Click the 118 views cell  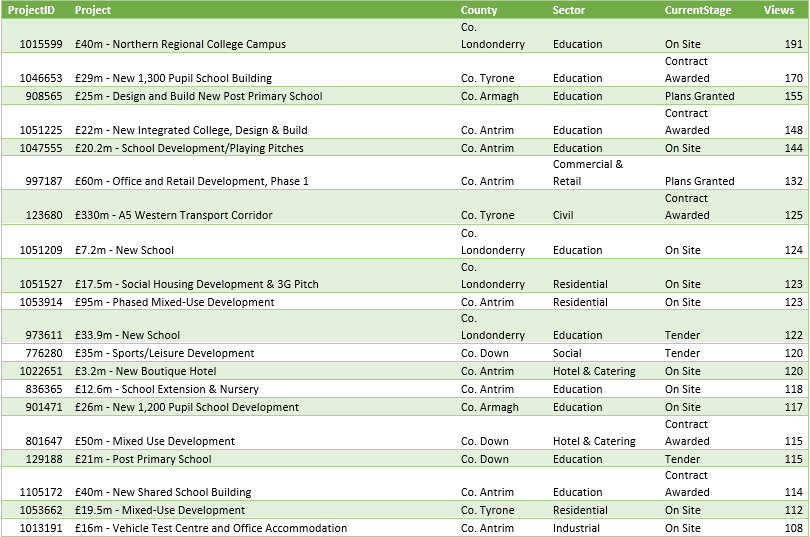[x=793, y=390]
